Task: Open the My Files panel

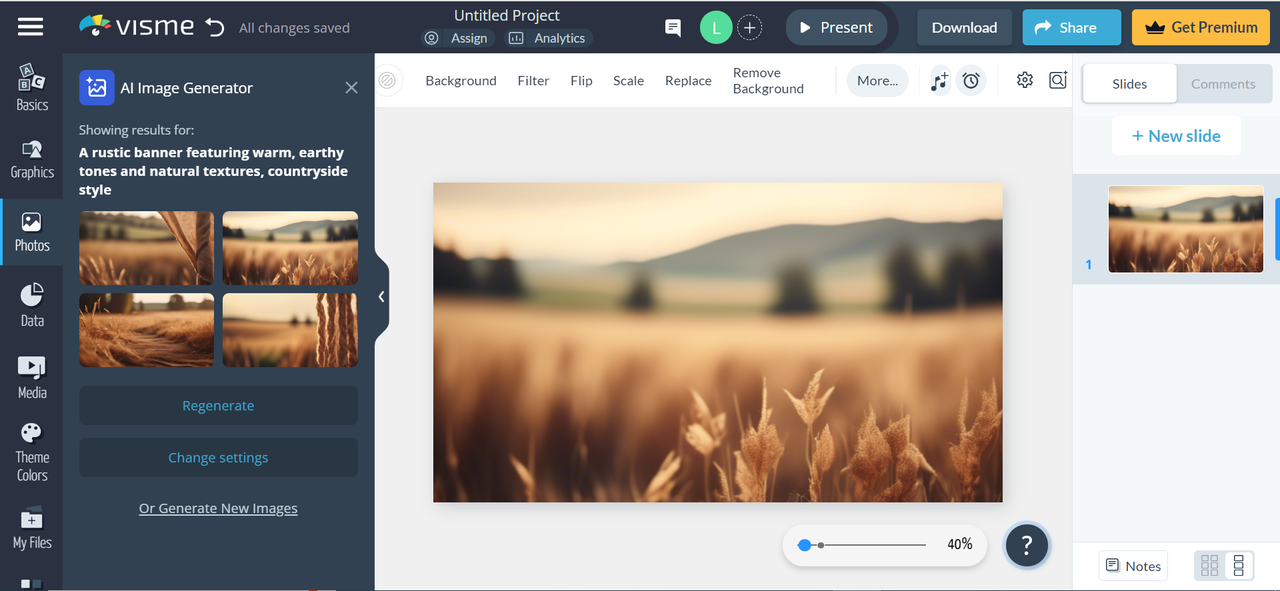Action: pyautogui.click(x=32, y=529)
